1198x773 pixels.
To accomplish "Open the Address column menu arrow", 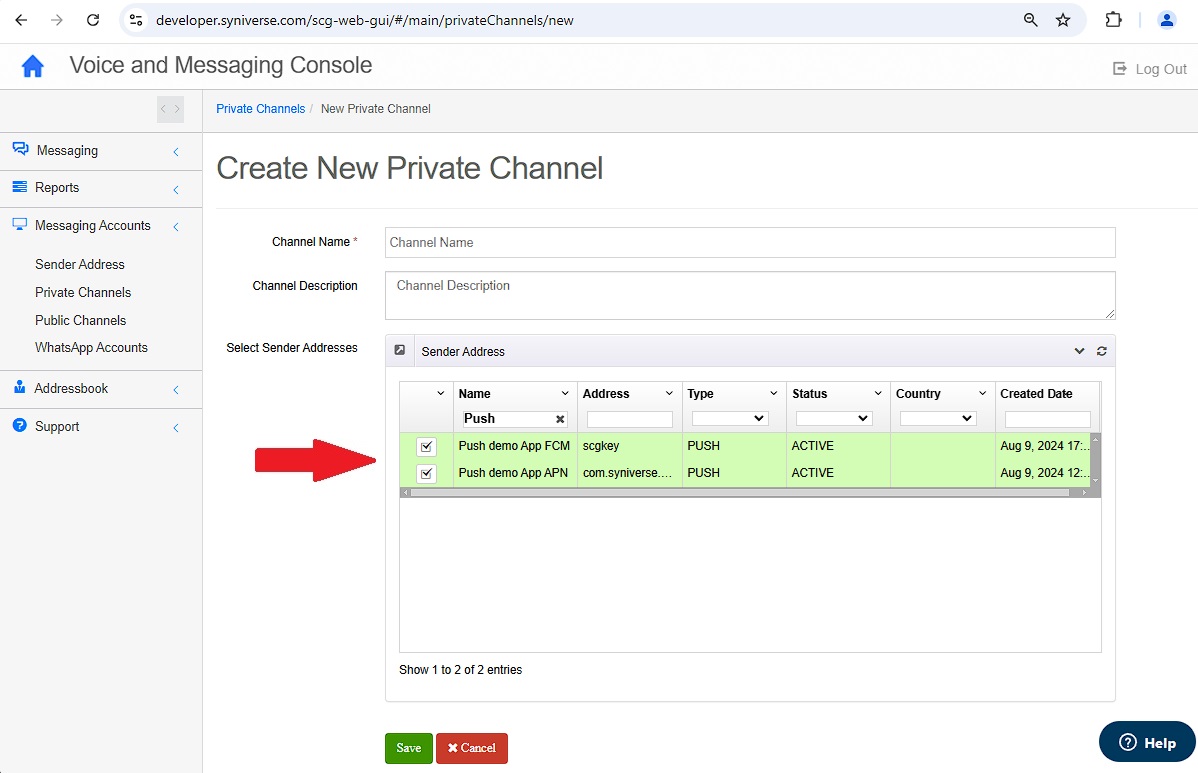I will (x=669, y=393).
